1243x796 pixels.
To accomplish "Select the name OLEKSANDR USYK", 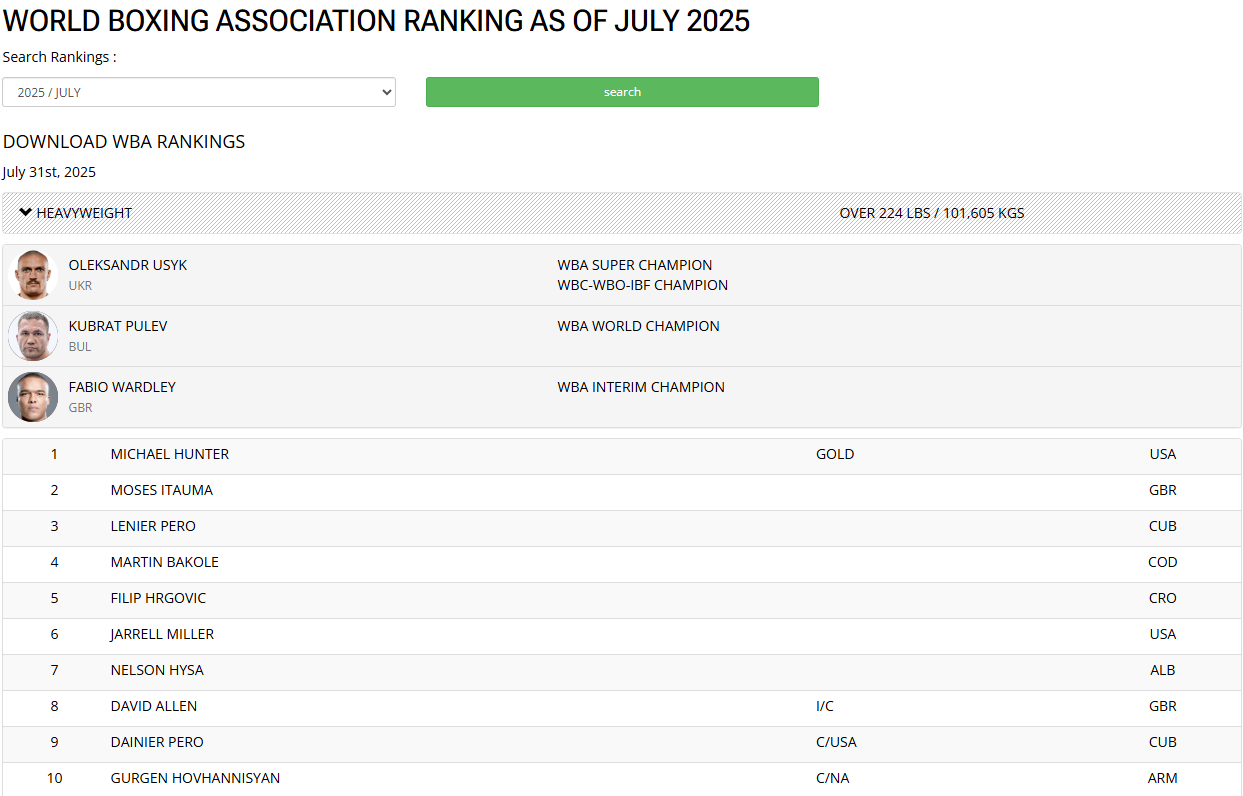I will (128, 265).
